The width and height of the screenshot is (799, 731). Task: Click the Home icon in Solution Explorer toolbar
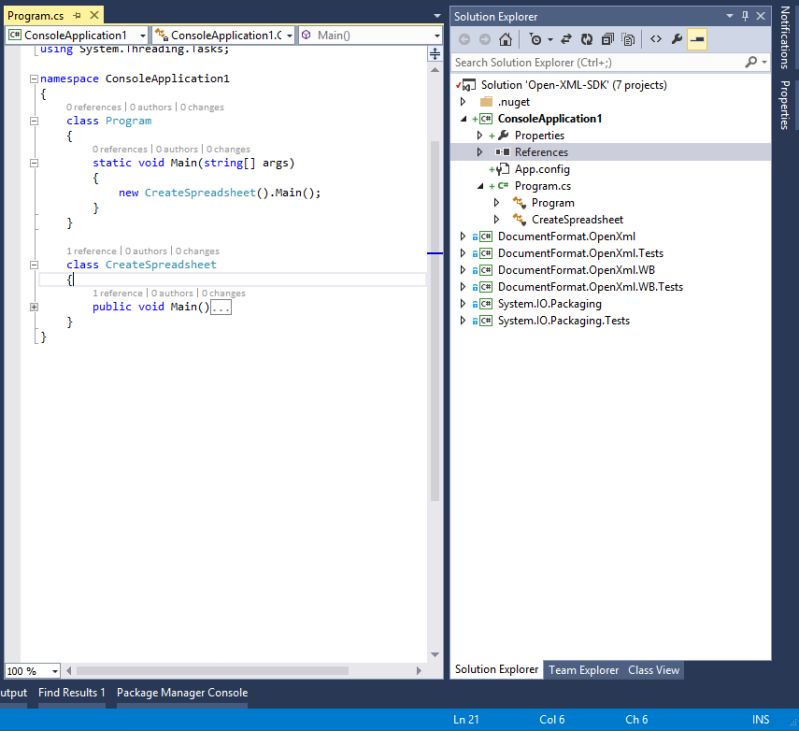coord(505,39)
